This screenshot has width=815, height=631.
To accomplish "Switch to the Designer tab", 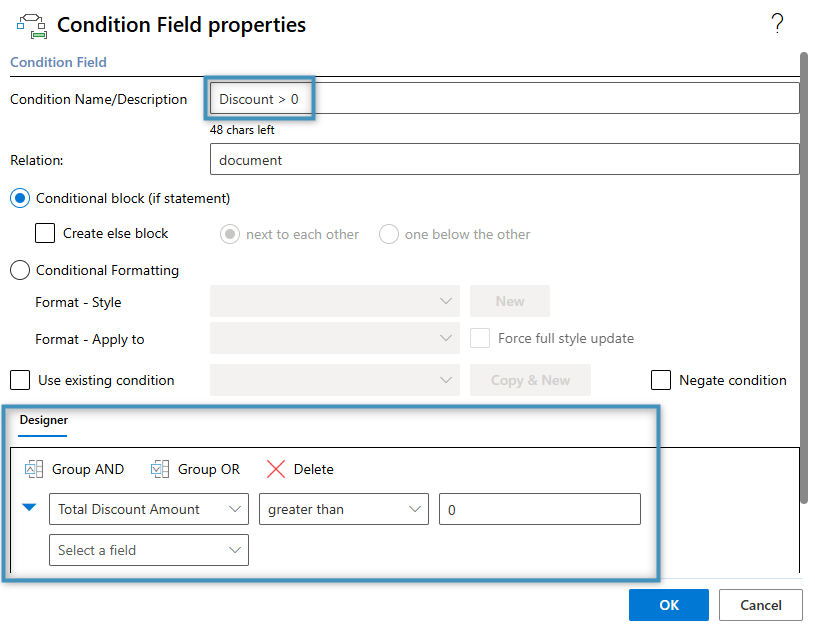I will tap(43, 421).
